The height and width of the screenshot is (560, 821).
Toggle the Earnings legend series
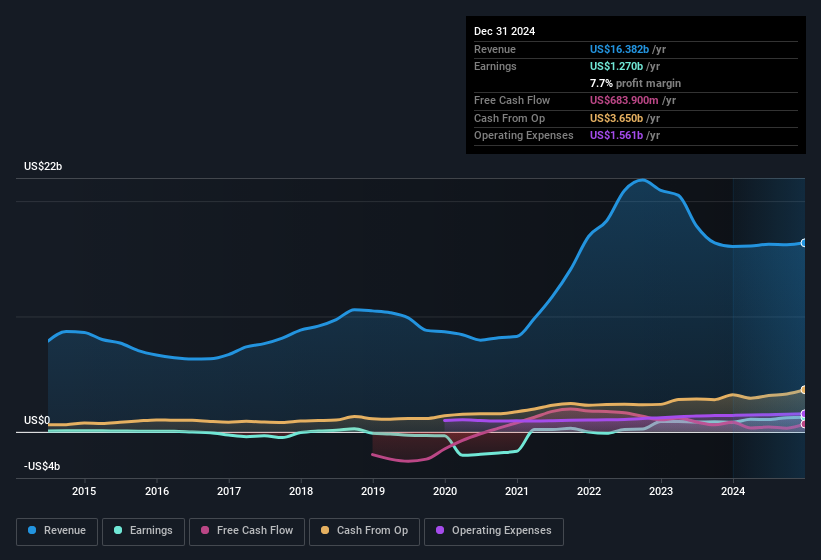(x=143, y=531)
